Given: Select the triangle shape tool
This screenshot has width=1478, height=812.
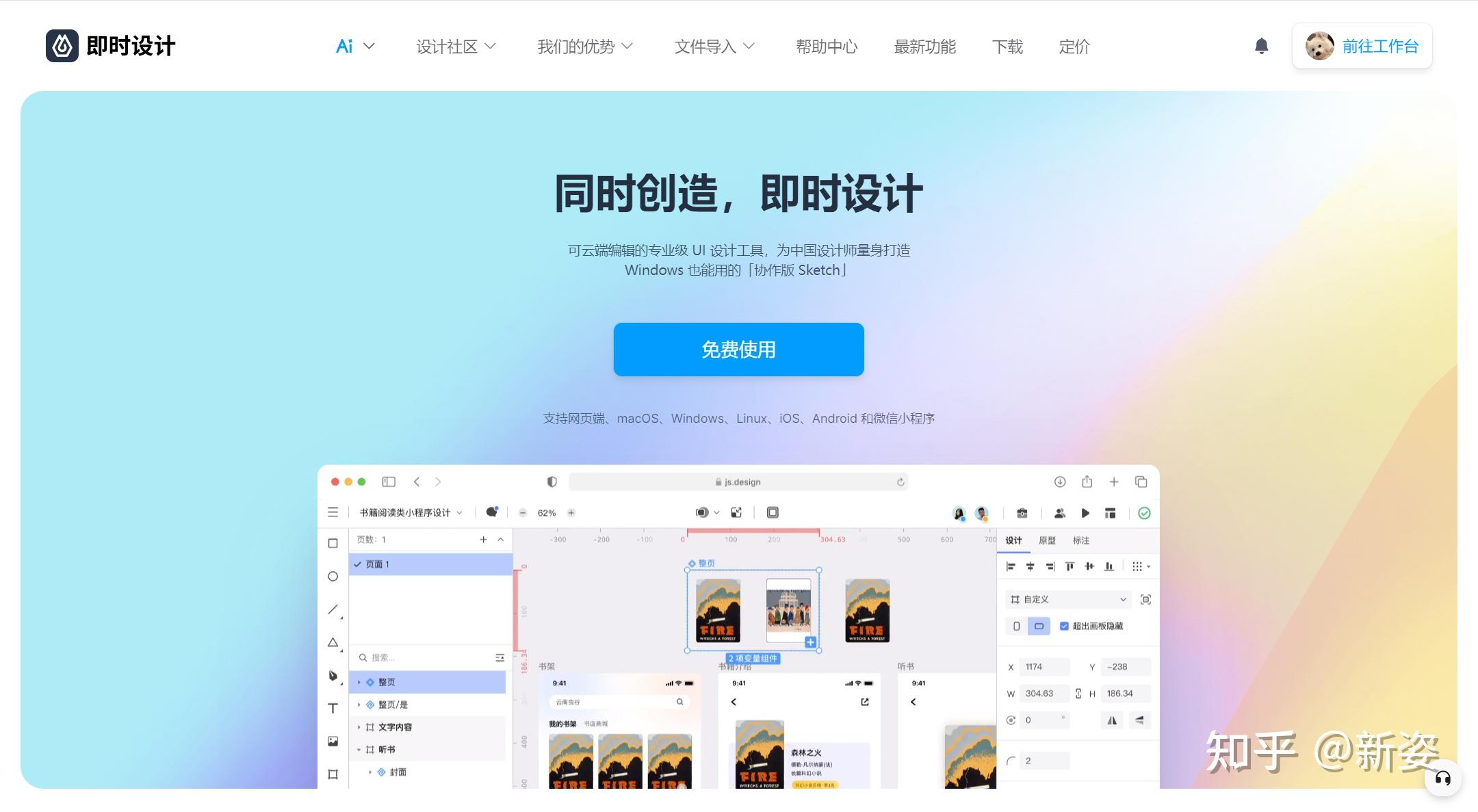Looking at the screenshot, I should pos(333,642).
